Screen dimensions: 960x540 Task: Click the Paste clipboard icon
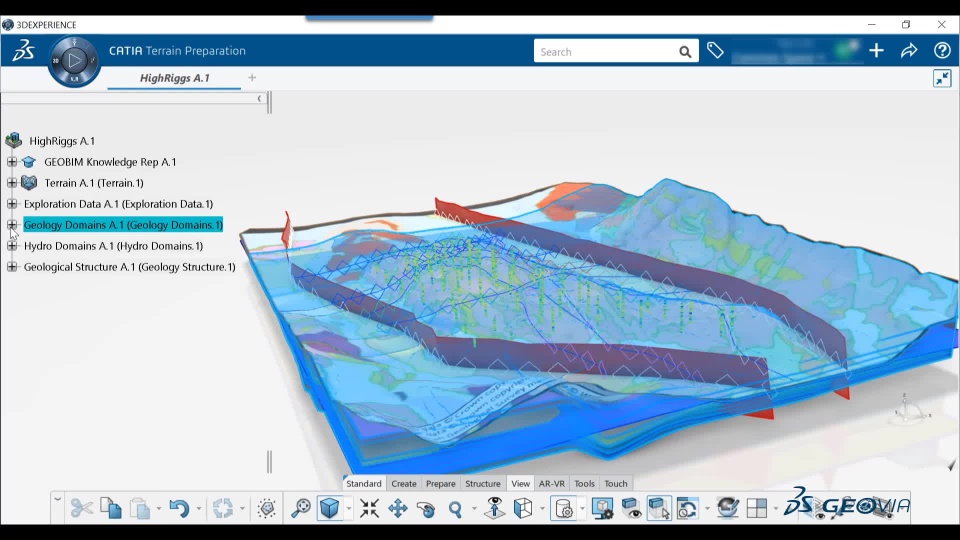pos(140,508)
